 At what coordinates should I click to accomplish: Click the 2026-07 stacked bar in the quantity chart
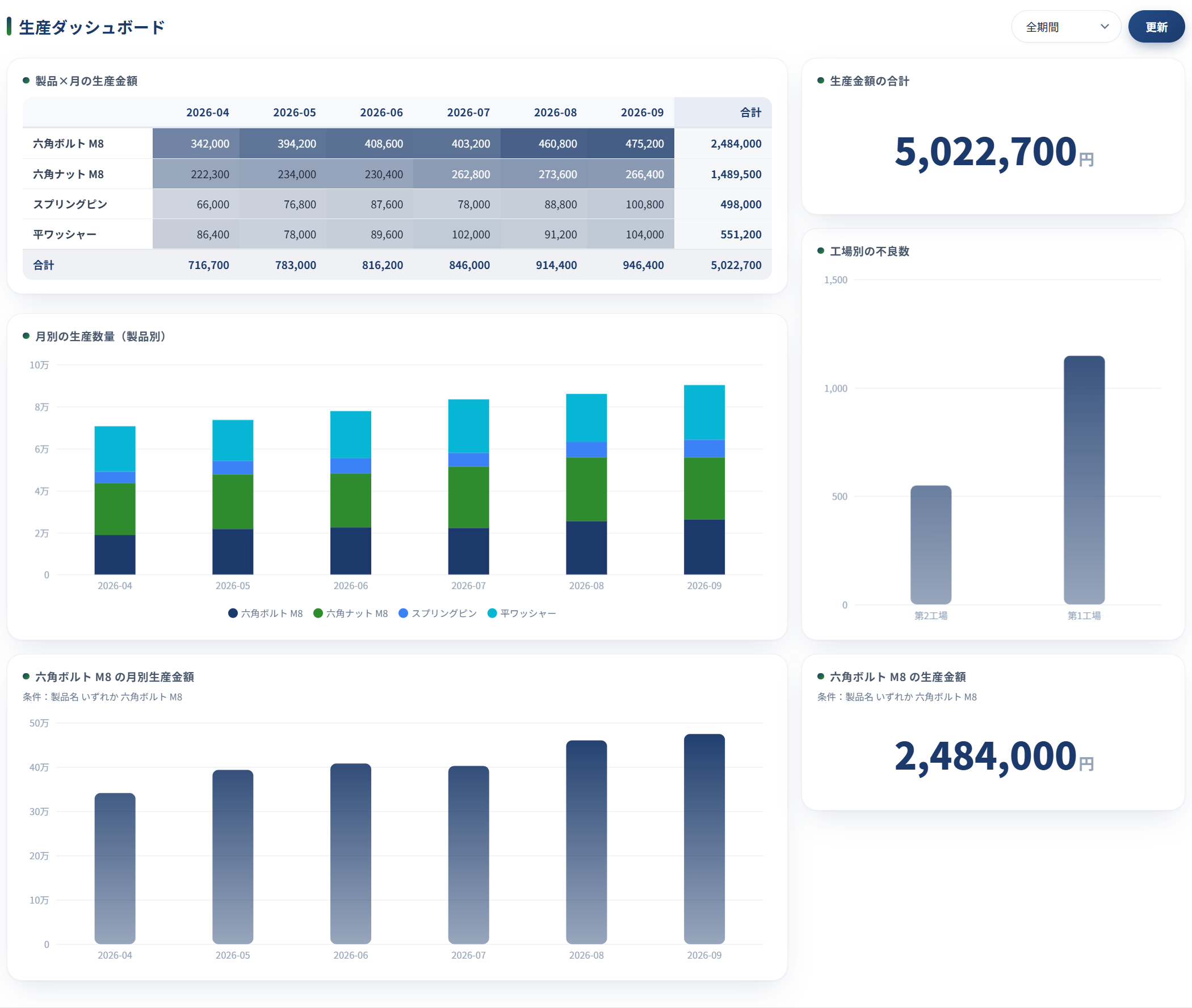point(469,487)
